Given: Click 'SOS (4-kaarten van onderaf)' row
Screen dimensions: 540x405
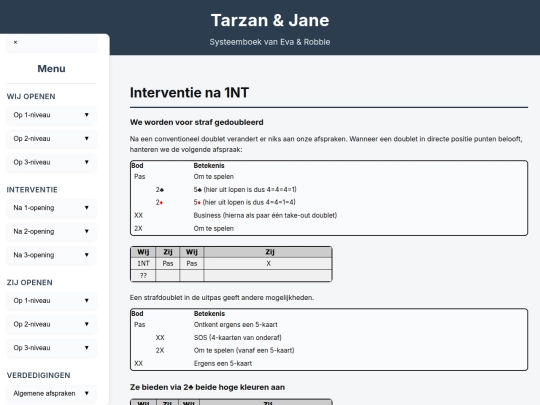Looking at the screenshot, I should pyautogui.click(x=329, y=338).
